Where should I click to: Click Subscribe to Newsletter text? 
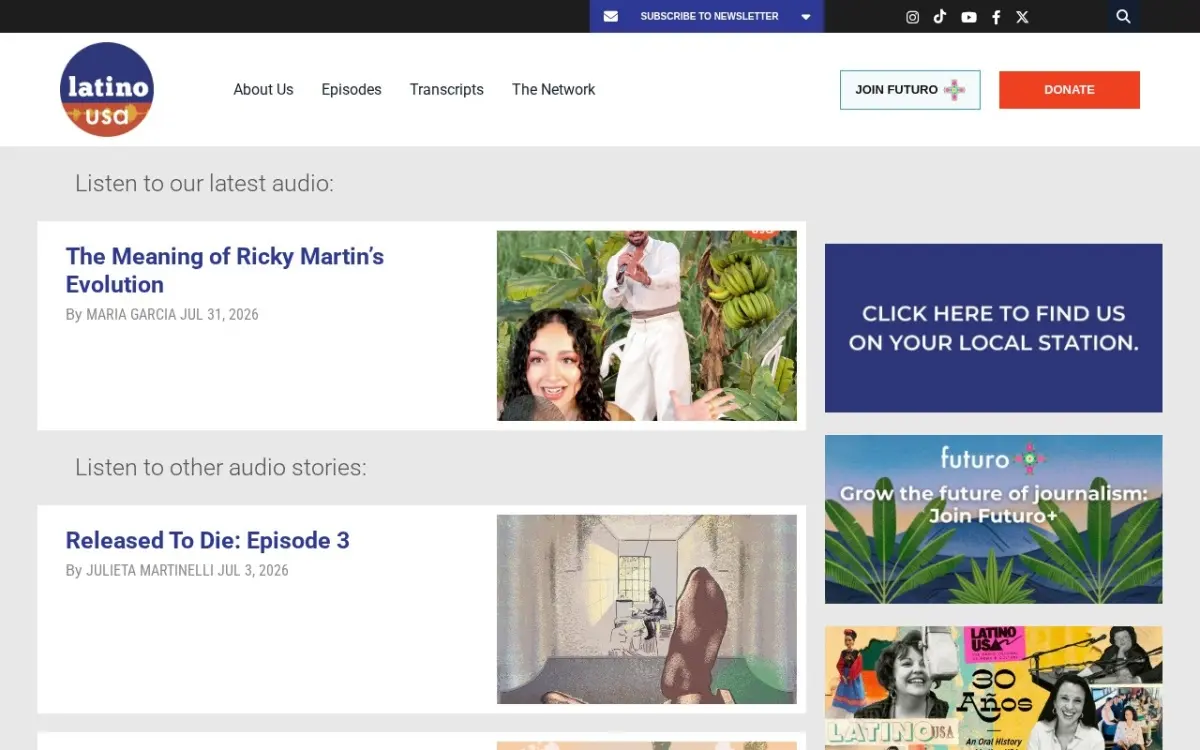(709, 16)
